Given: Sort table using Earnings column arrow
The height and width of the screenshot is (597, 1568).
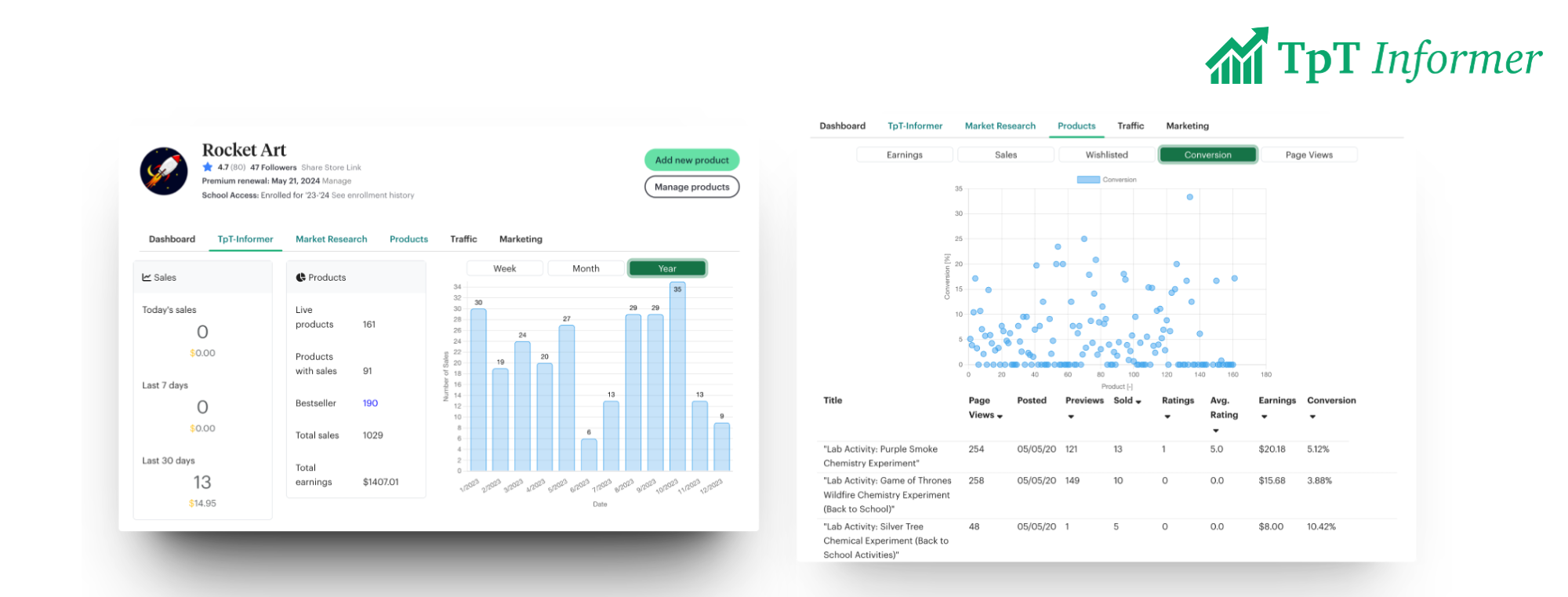Looking at the screenshot, I should (1264, 417).
